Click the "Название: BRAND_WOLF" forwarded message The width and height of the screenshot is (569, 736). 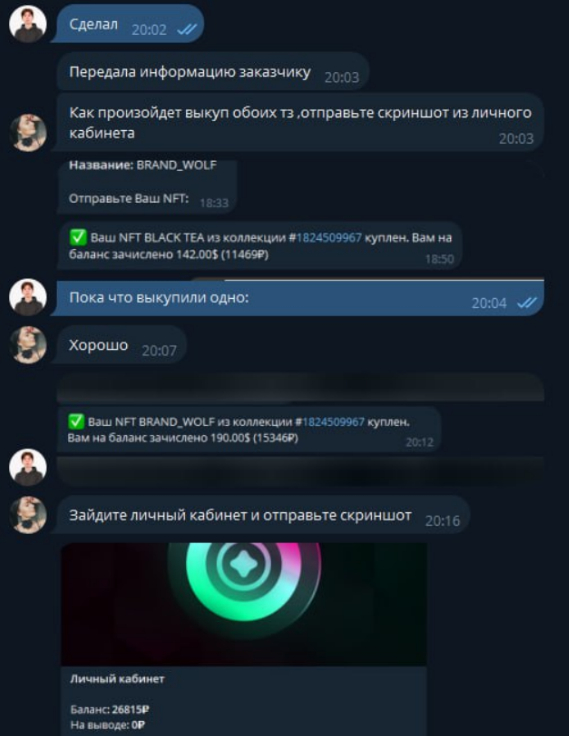147,186
